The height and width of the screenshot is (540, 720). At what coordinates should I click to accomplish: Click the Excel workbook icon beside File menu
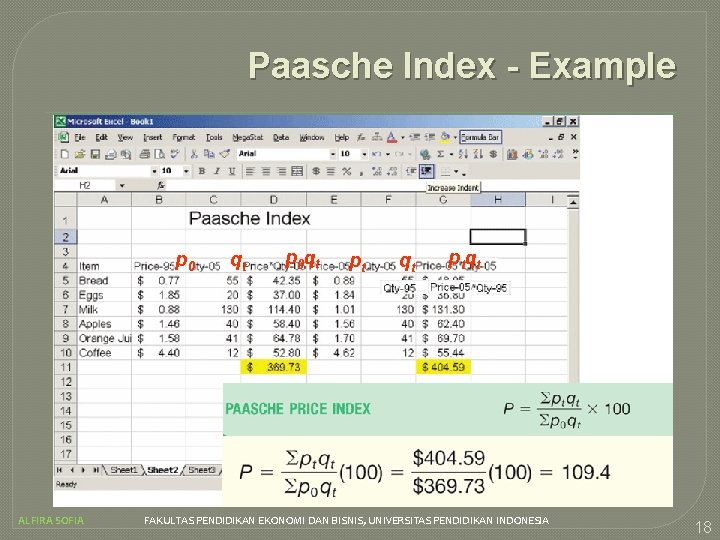point(63,137)
